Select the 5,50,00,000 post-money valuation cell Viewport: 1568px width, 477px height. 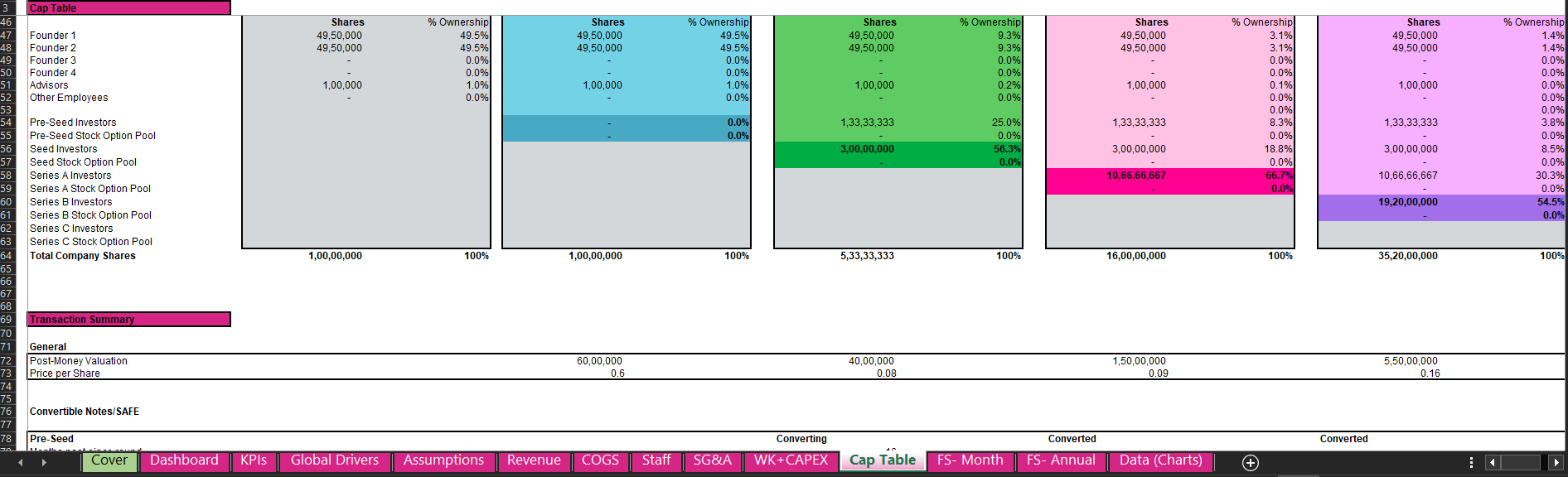tap(1411, 361)
